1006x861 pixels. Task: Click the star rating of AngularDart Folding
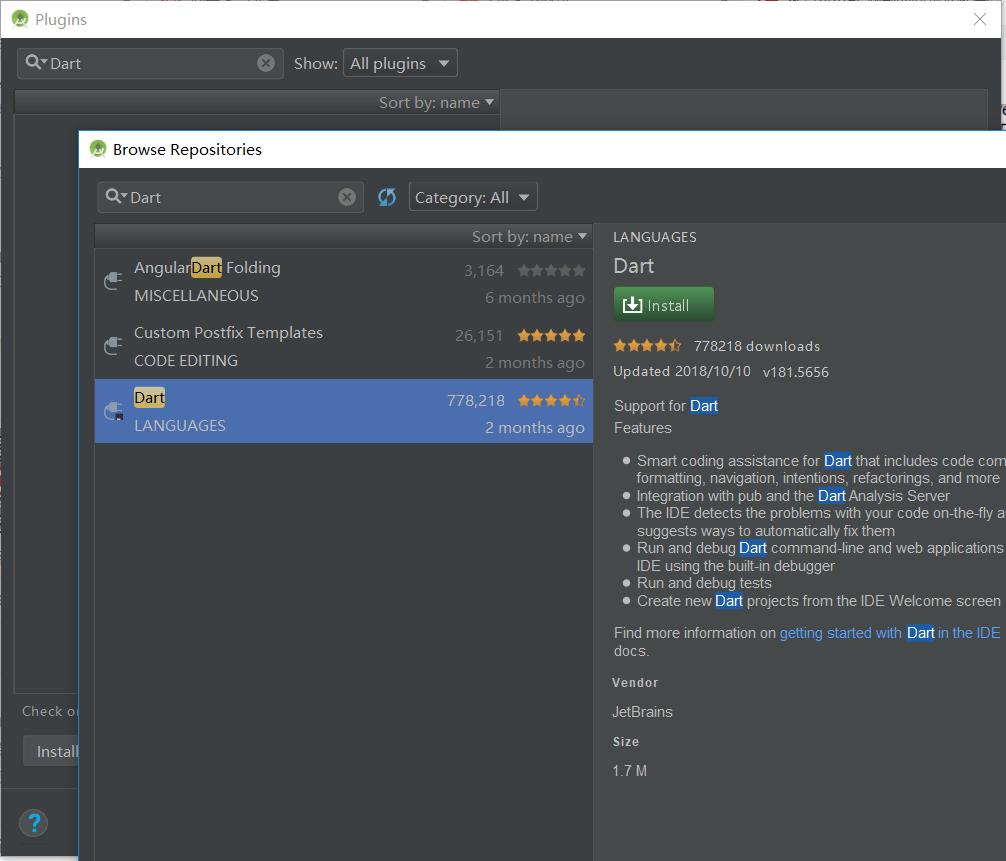point(551,270)
